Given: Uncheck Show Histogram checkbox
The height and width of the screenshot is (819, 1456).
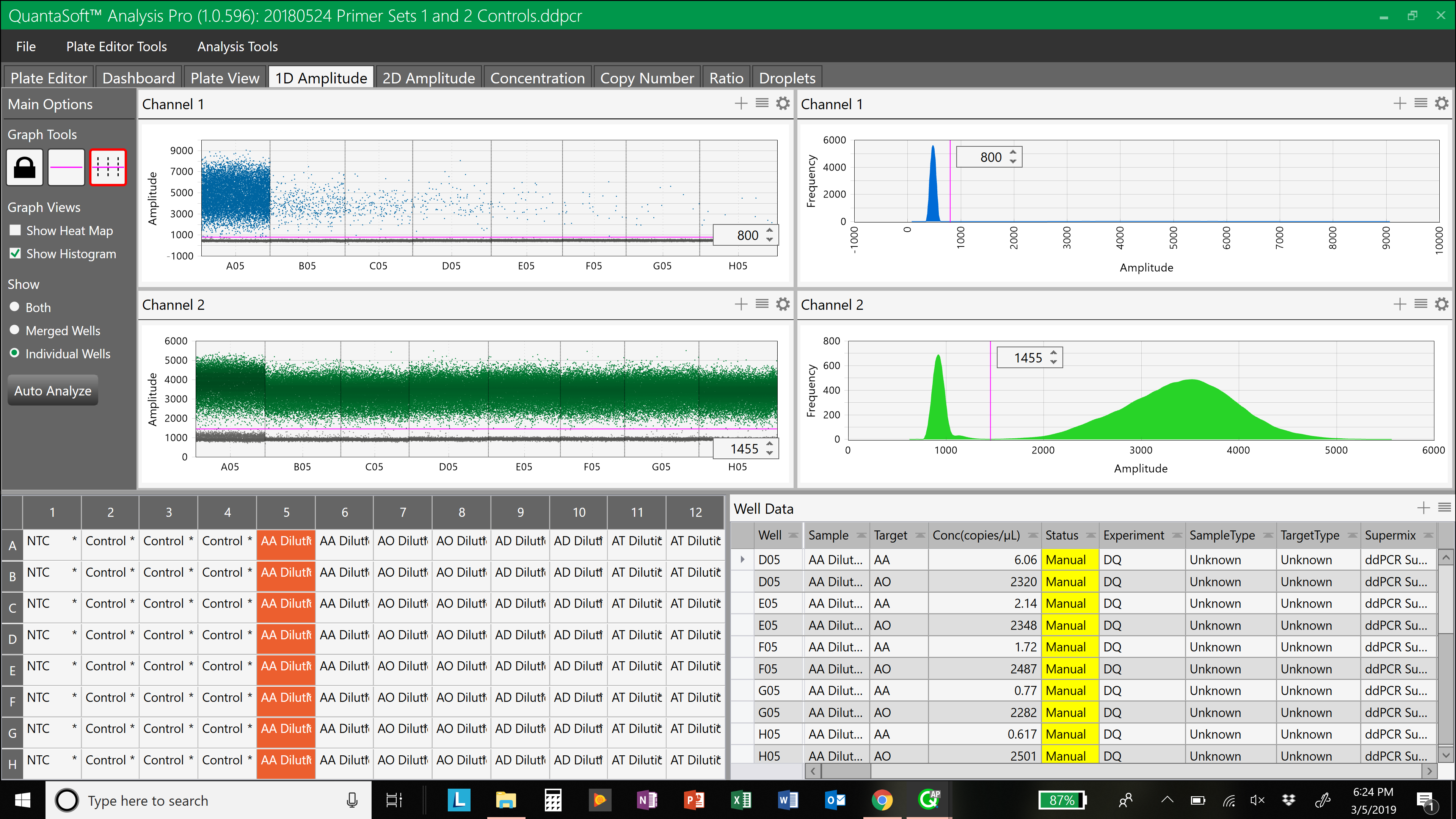Looking at the screenshot, I should [16, 253].
